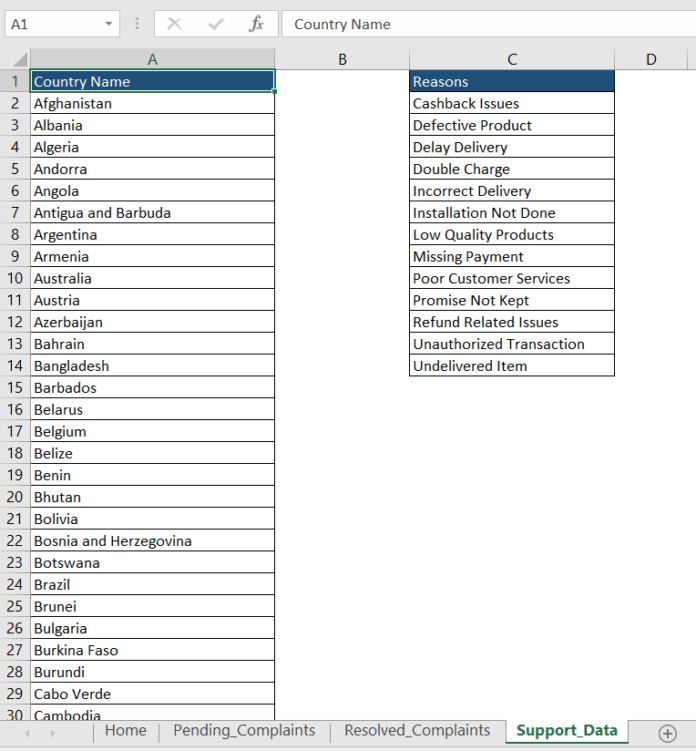Open the Name Box dropdown arrow
This screenshot has width=696, height=751.
(x=108, y=24)
